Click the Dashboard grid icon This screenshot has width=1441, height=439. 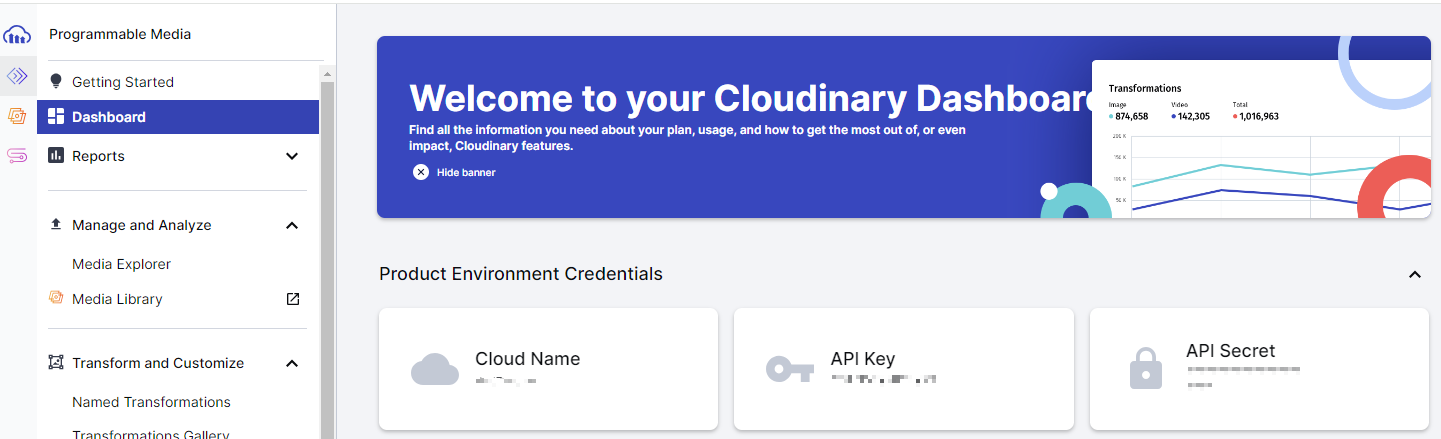tap(56, 117)
